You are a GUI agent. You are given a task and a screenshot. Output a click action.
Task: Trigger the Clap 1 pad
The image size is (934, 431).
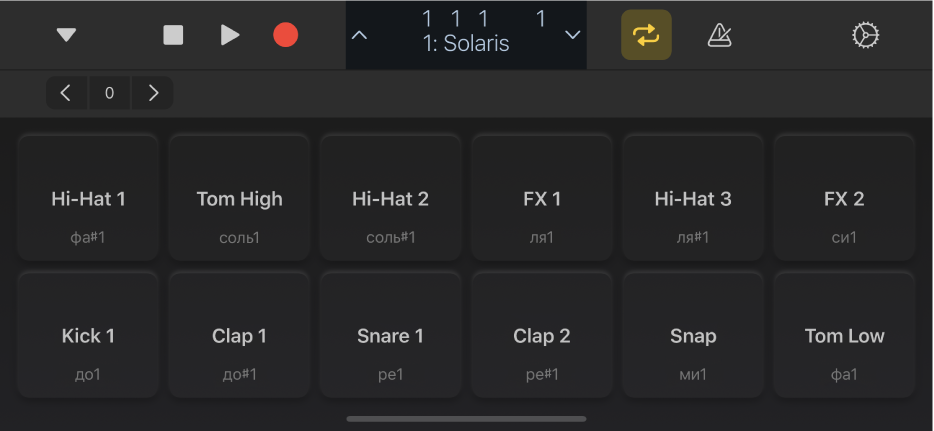239,335
